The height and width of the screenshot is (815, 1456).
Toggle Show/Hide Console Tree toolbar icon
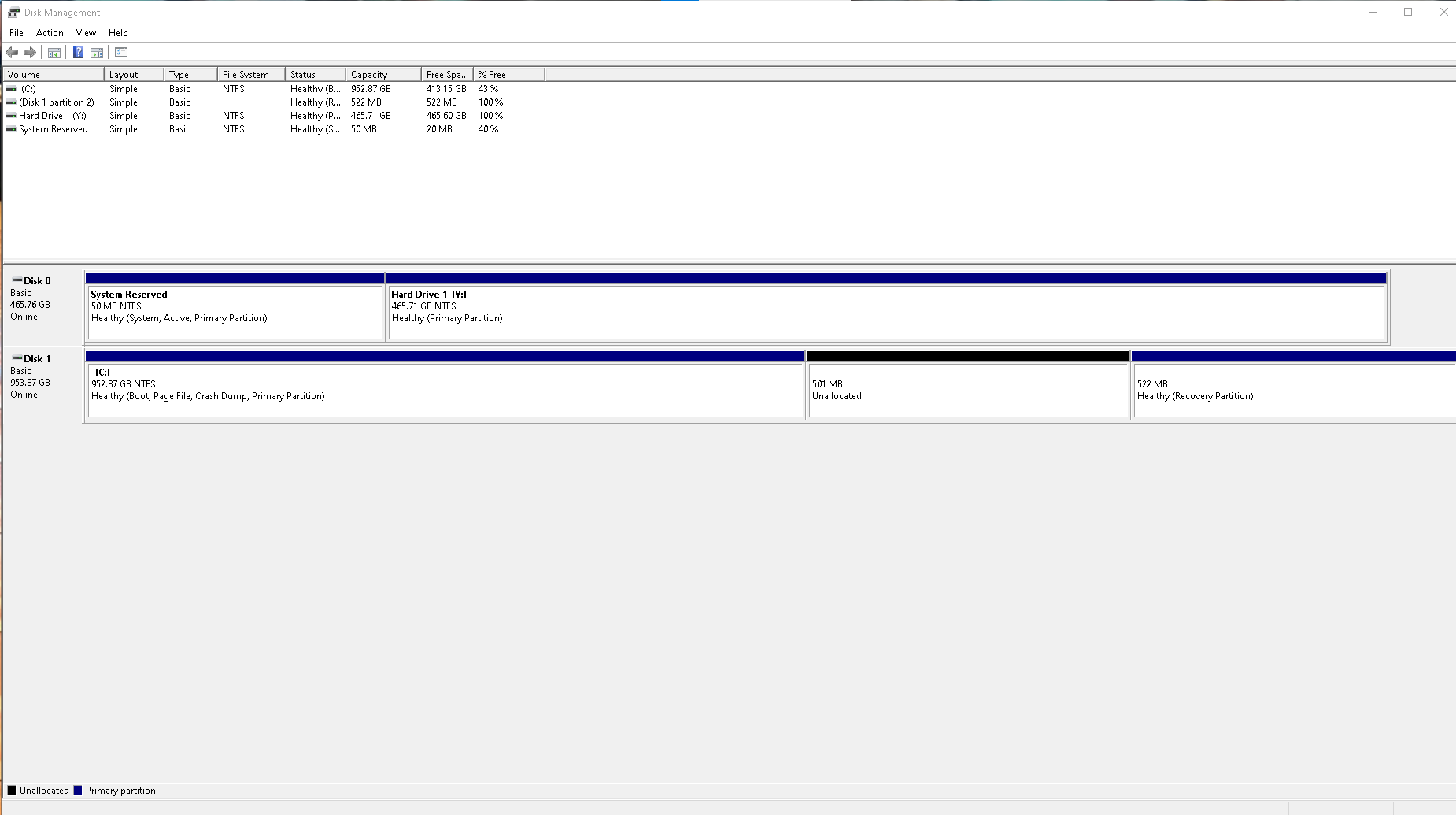(54, 53)
